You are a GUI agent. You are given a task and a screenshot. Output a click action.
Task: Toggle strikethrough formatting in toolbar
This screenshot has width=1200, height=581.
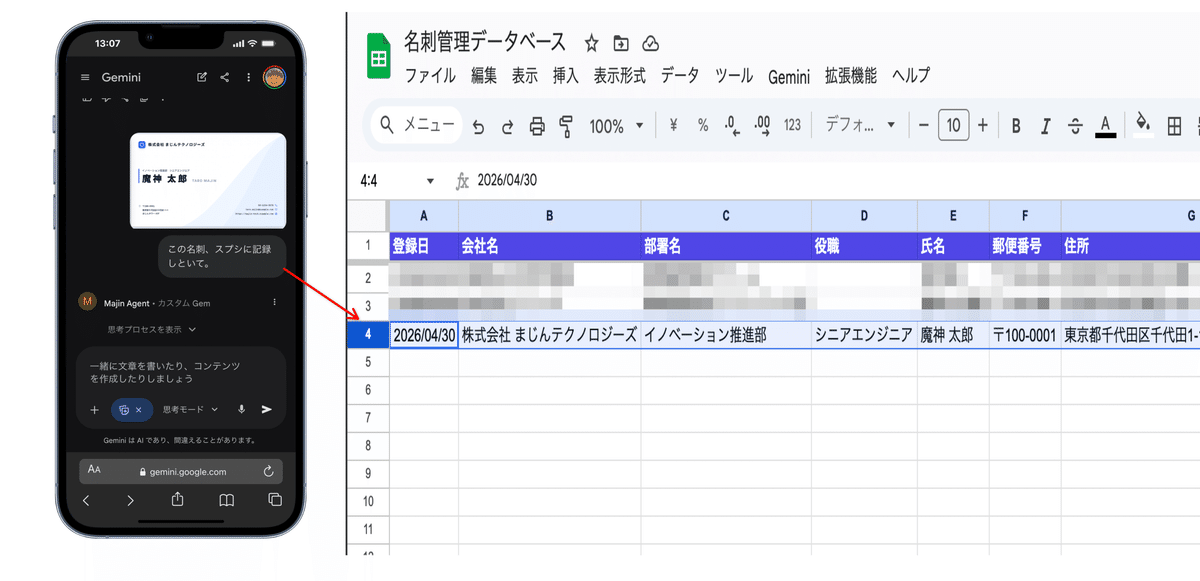(1075, 126)
